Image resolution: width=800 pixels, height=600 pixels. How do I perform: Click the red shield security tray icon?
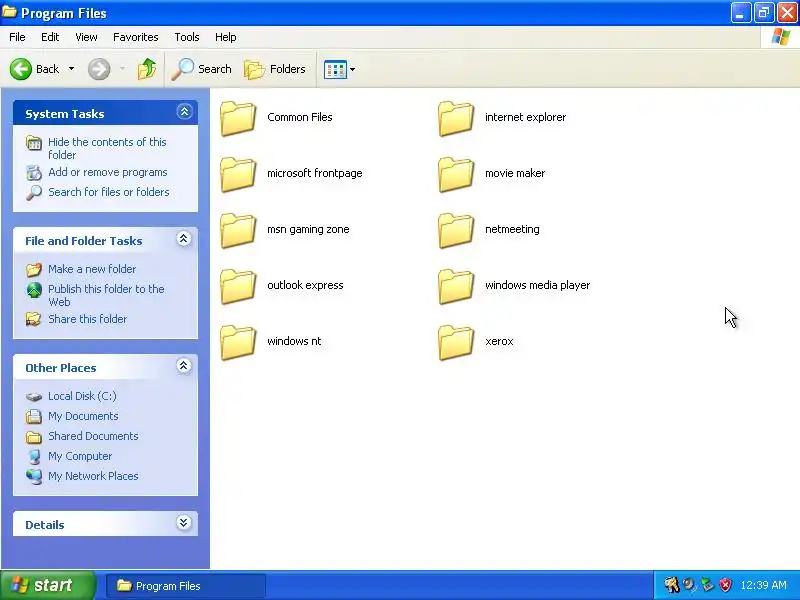[x=725, y=585]
